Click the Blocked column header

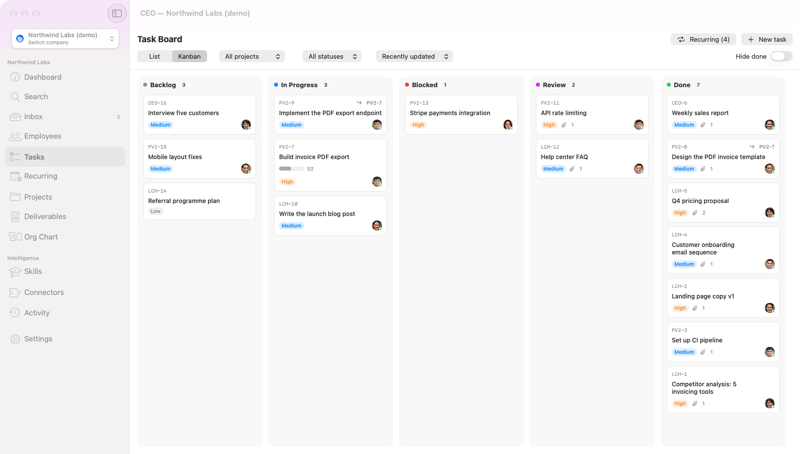[426, 85]
